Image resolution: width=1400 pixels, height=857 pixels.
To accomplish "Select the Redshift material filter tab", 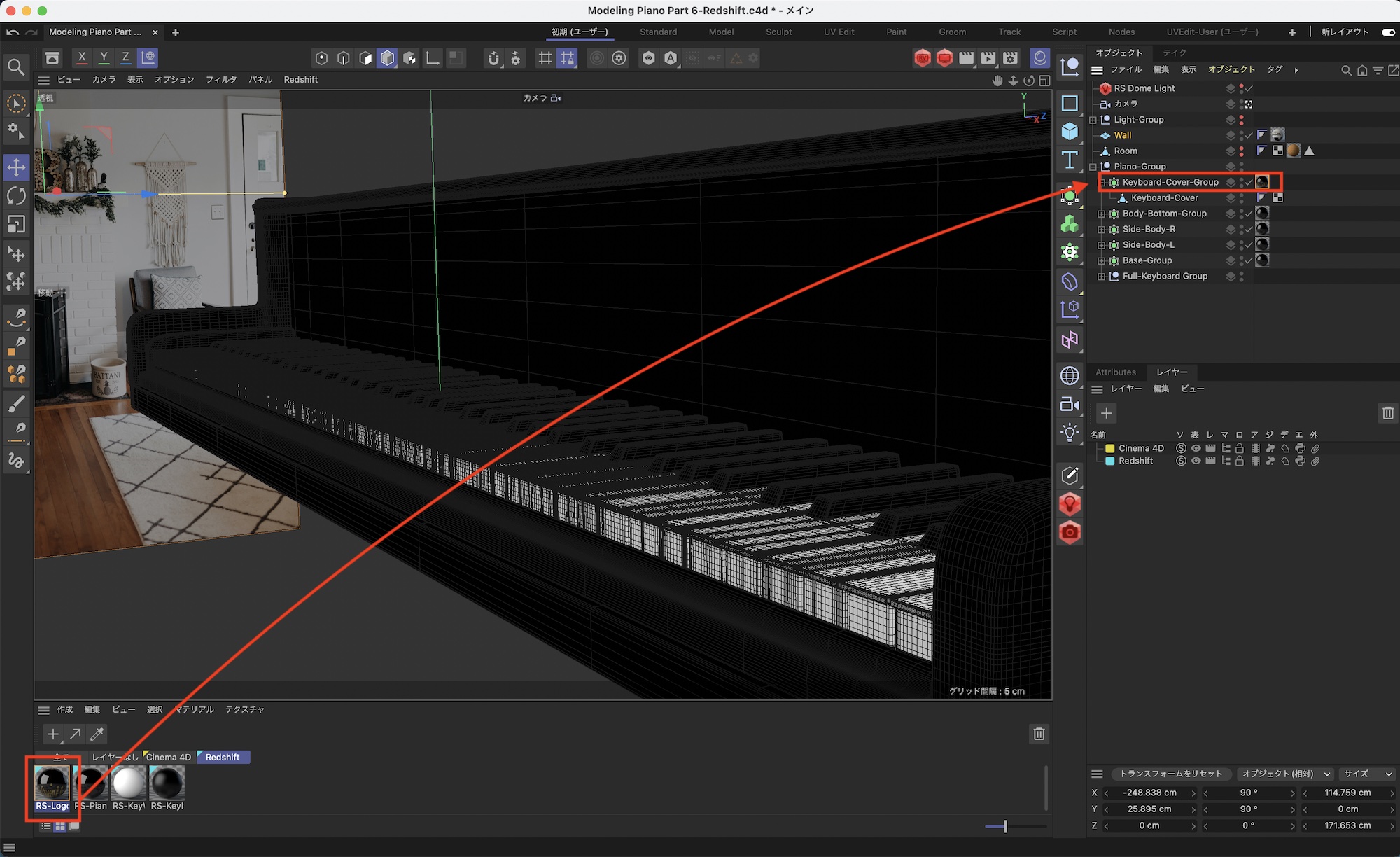I will pos(223,757).
